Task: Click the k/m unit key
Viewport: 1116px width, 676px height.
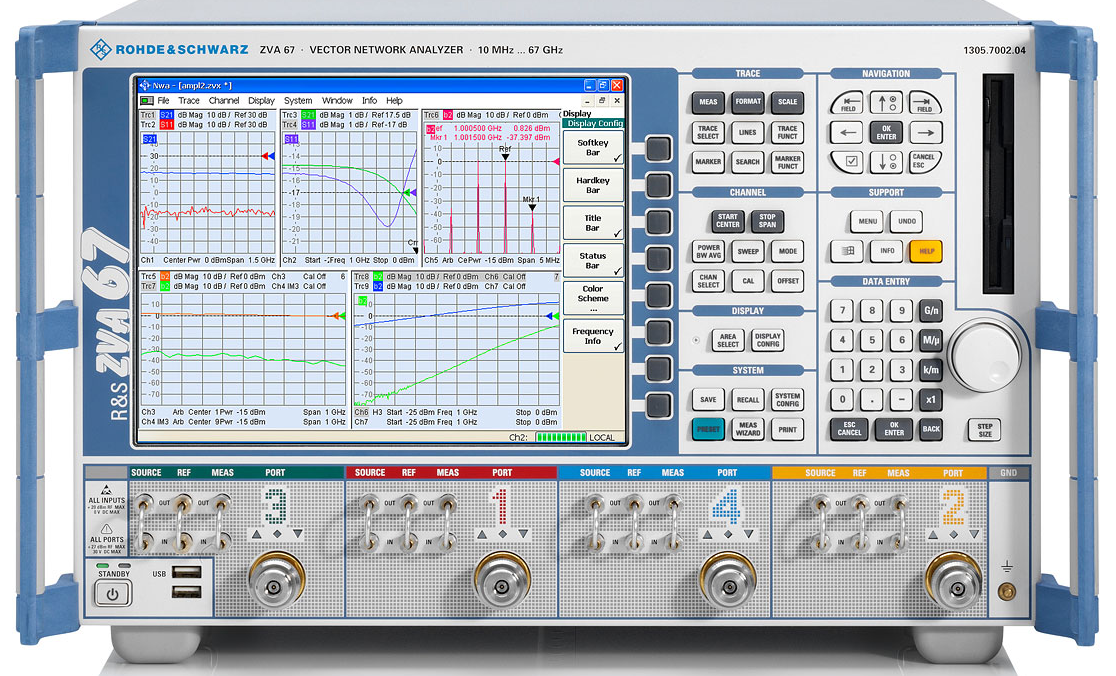Action: [x=930, y=370]
